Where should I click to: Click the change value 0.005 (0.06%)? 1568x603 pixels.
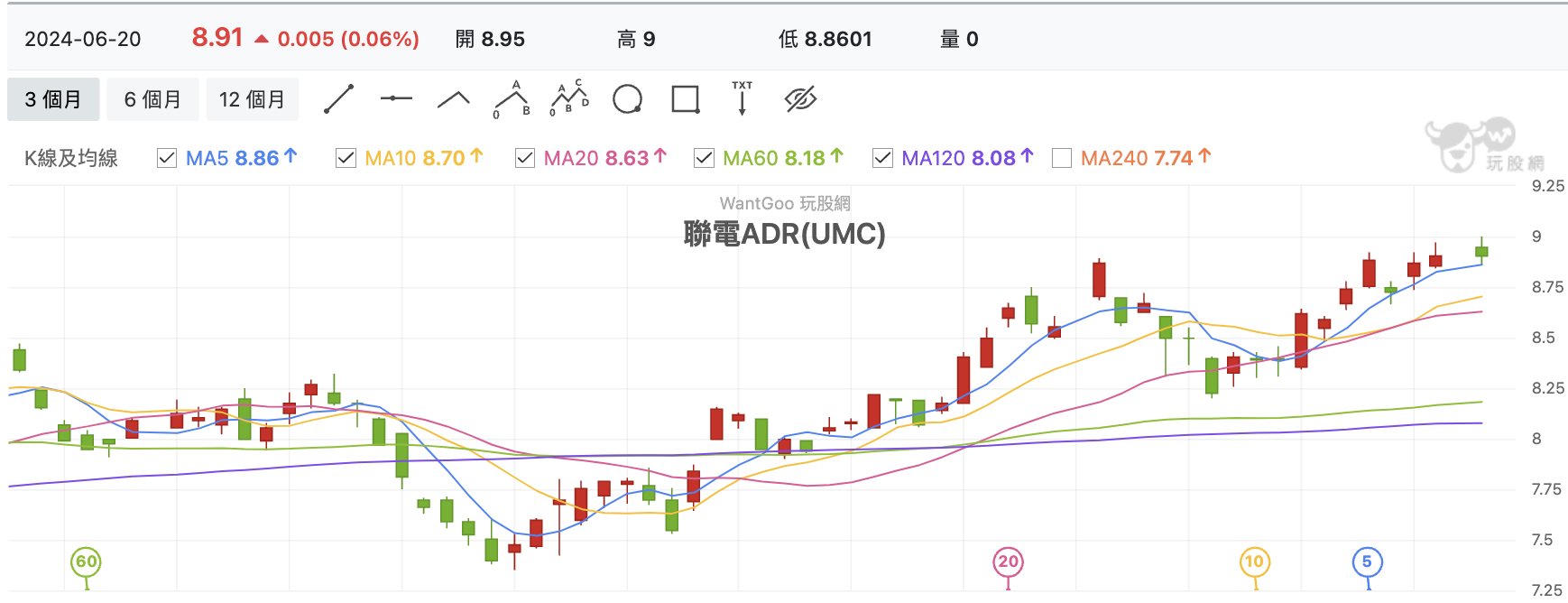tap(348, 39)
